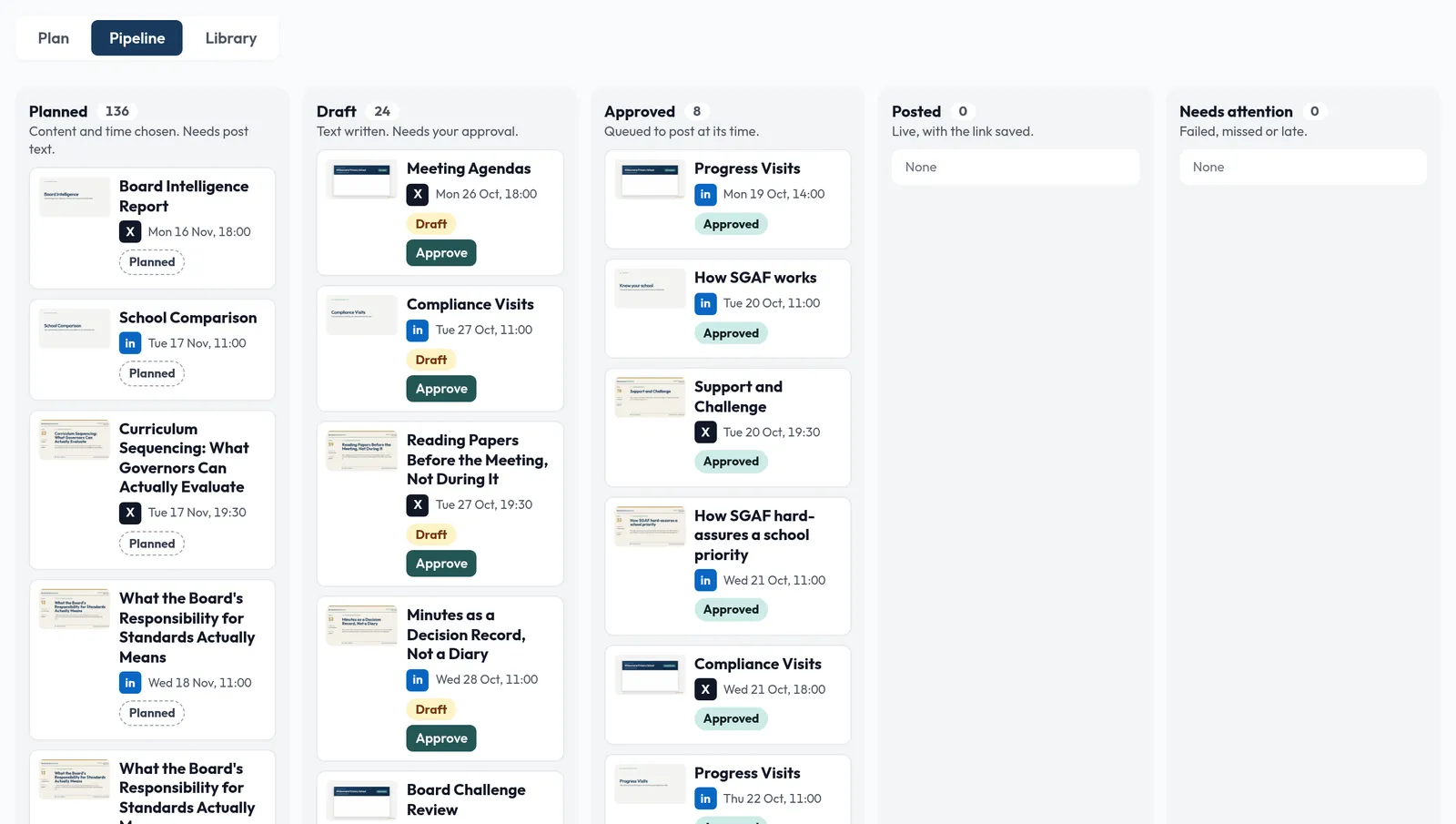Click the LinkedIn icon on How SGAF works
This screenshot has height=824, width=1456.
coord(705,303)
